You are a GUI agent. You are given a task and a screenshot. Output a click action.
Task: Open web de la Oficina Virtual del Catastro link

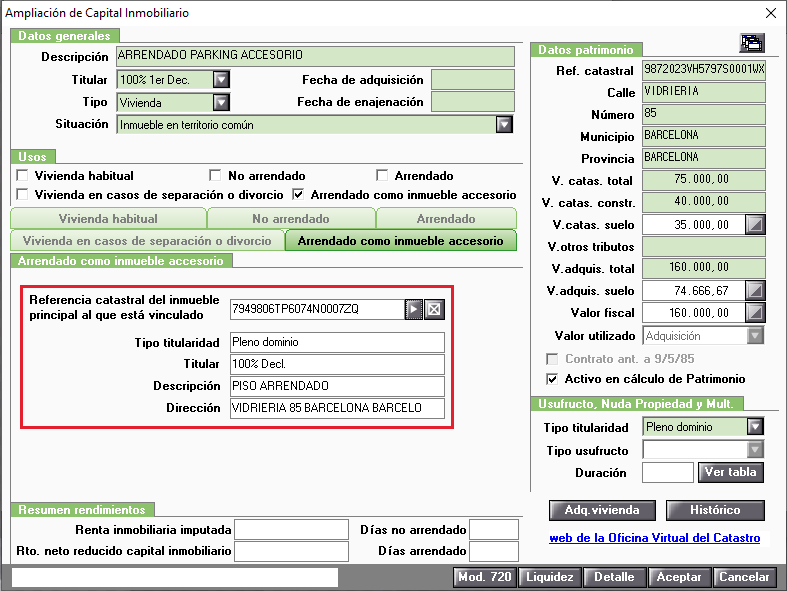(654, 538)
